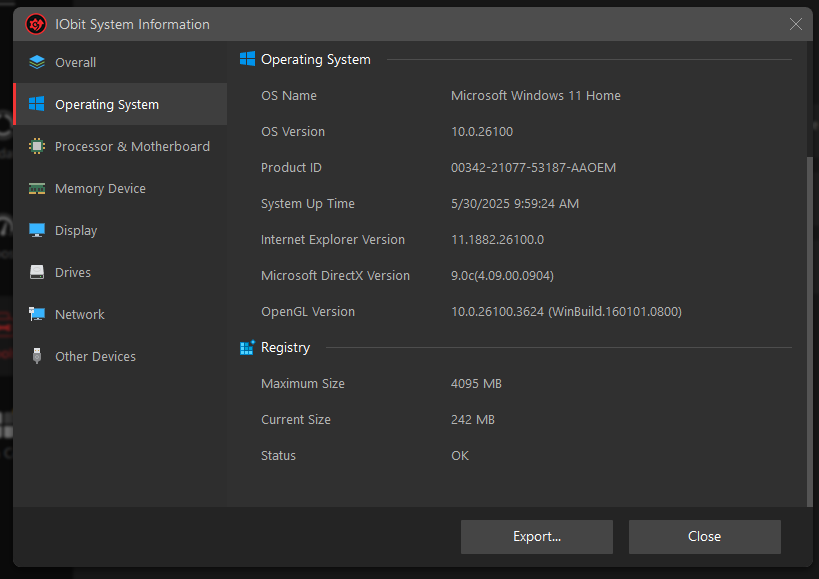Click the IObit System Information title text

point(132,25)
